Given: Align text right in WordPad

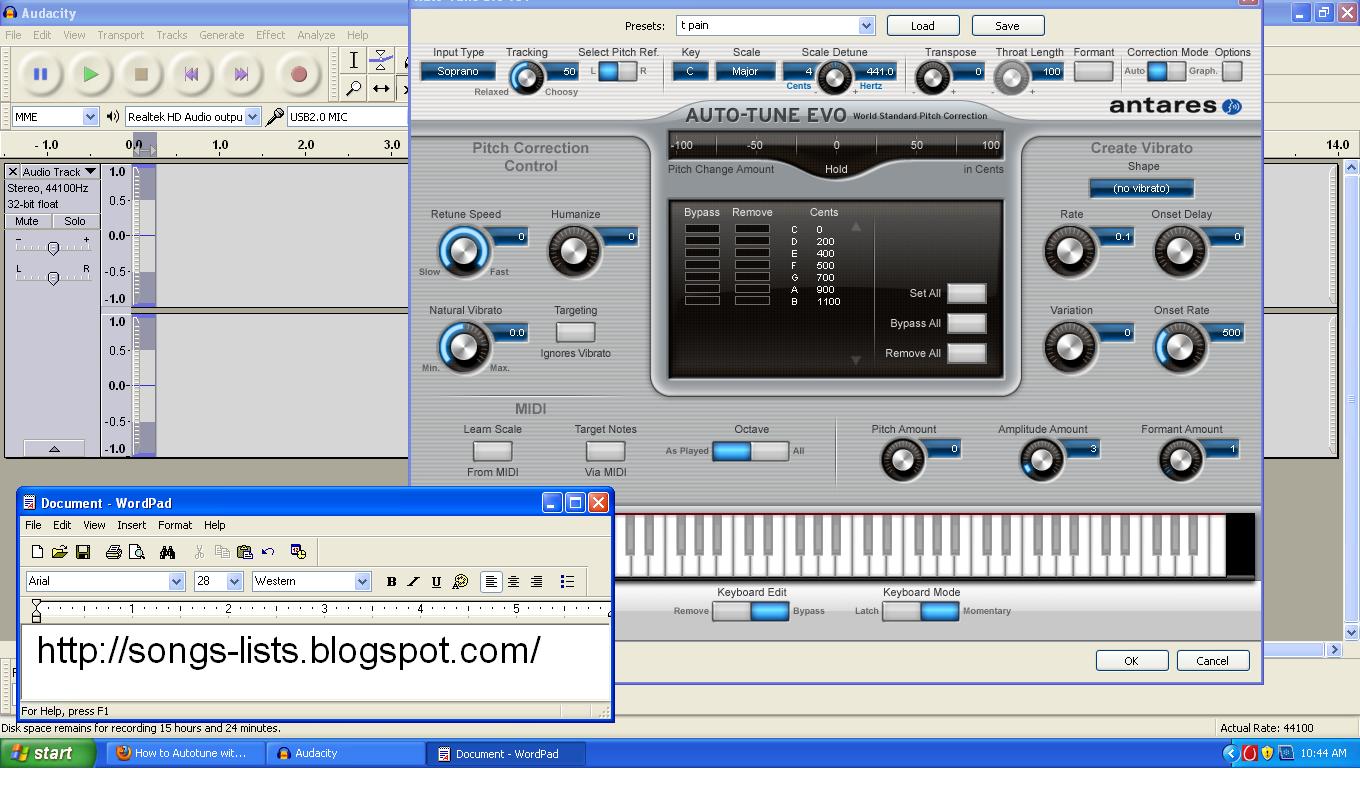Looking at the screenshot, I should coord(536,582).
